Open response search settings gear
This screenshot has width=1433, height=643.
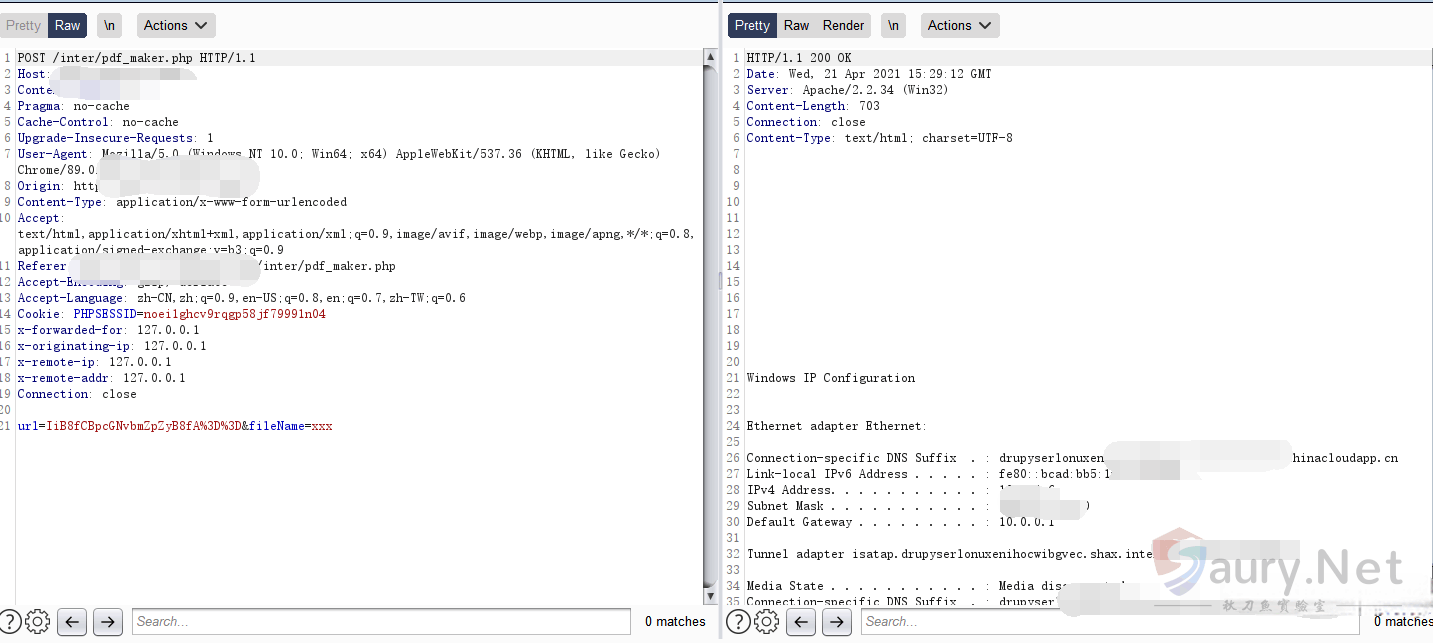tap(767, 622)
